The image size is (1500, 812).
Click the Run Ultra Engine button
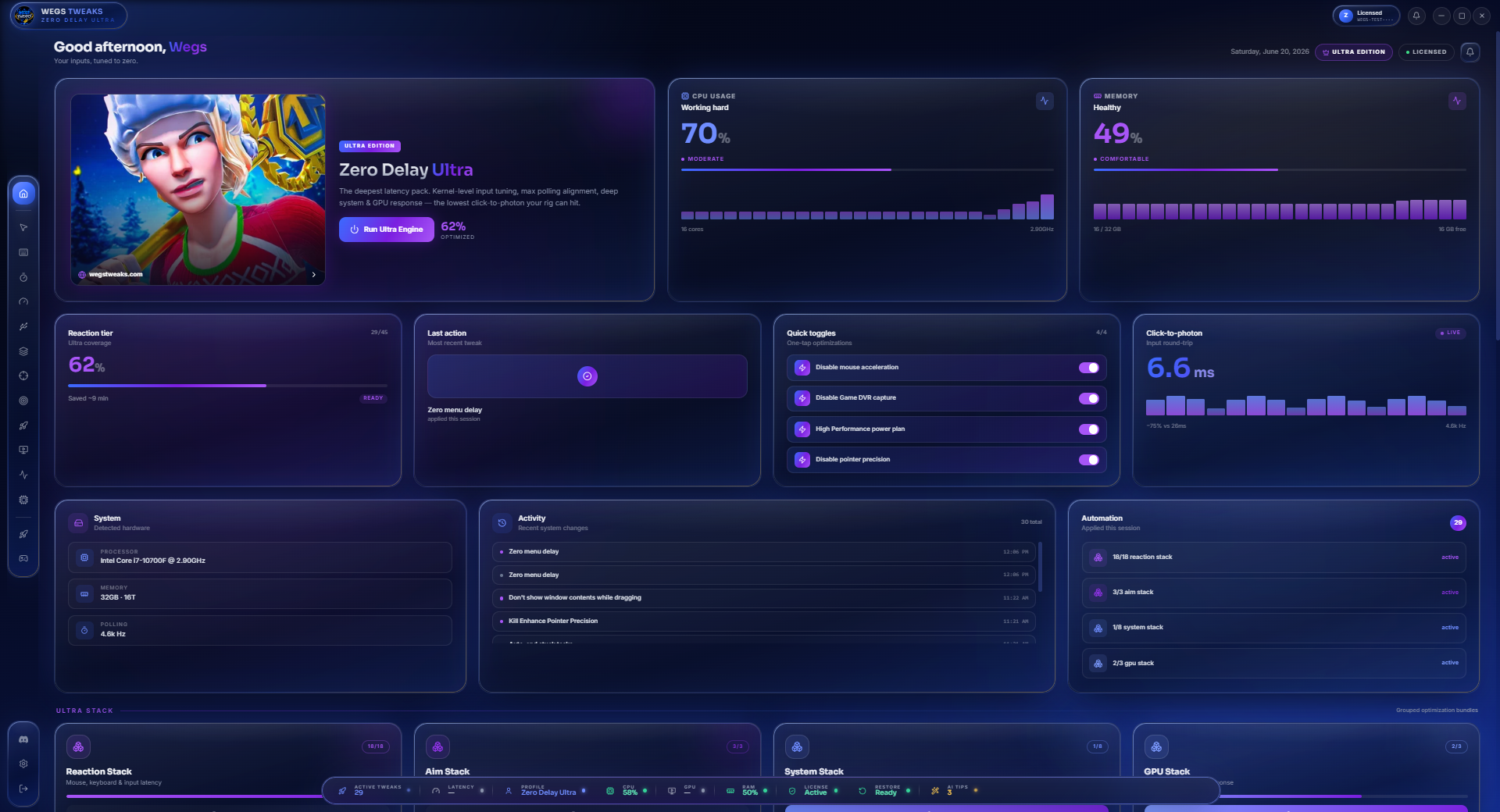coord(387,230)
